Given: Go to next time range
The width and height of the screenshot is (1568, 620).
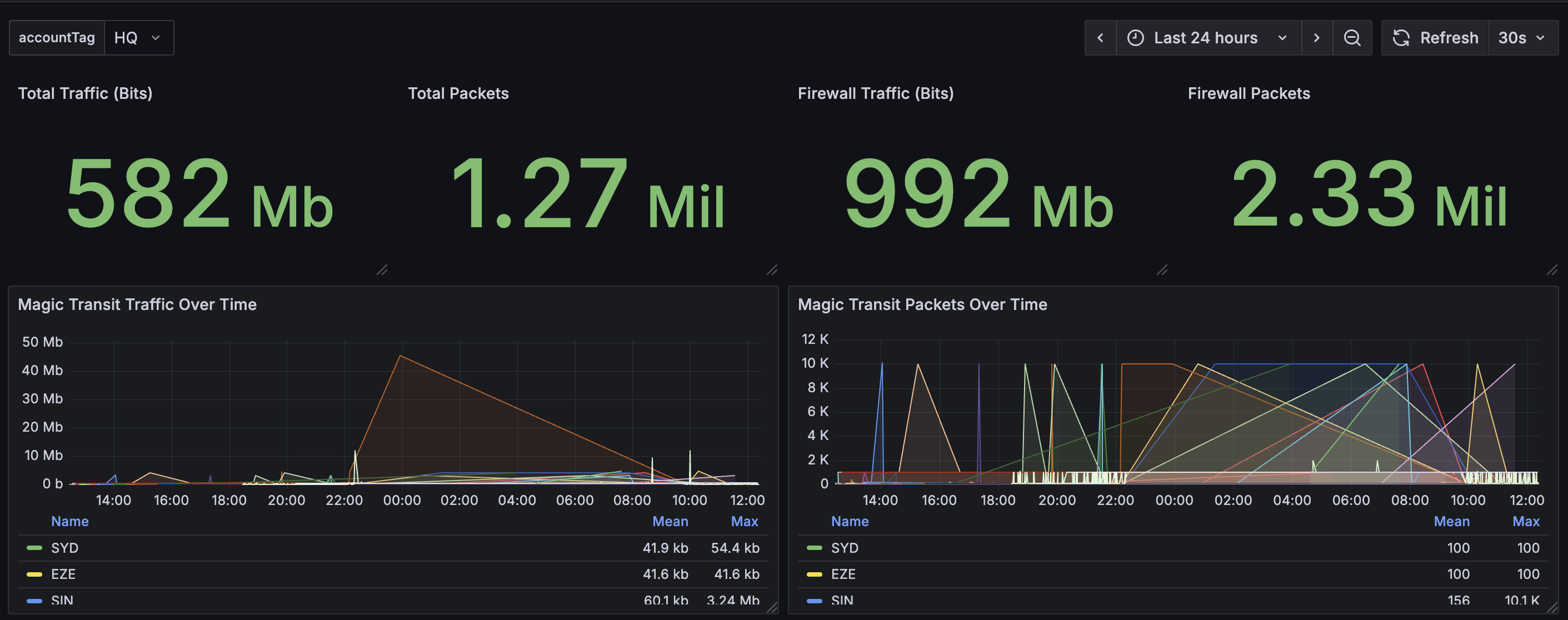Looking at the screenshot, I should click(1317, 38).
